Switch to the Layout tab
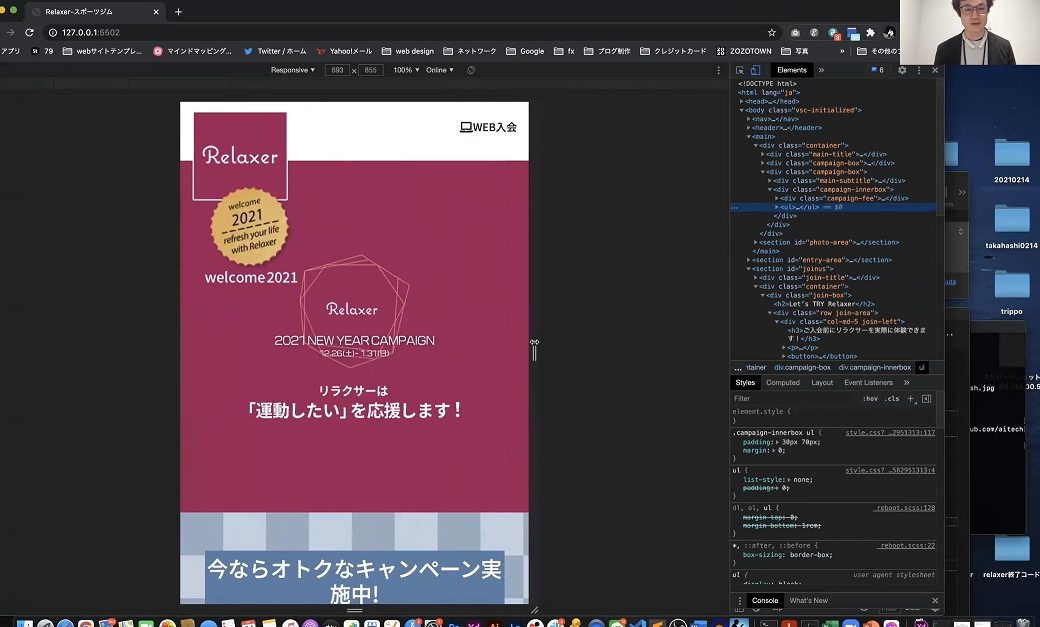Screen dimensions: 1040x627 coord(822,383)
